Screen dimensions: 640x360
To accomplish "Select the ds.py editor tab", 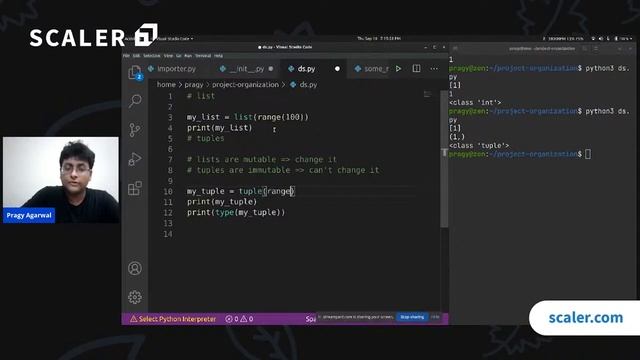I will [307, 69].
